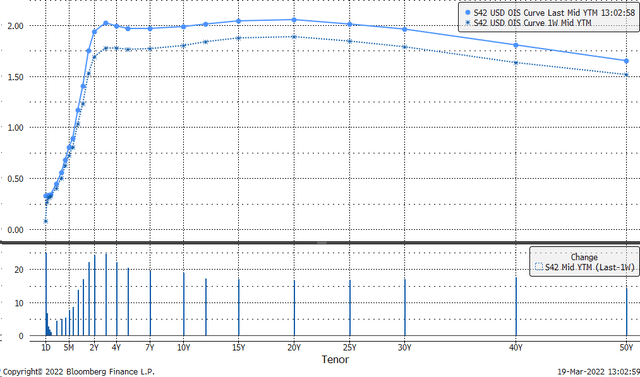Click the 25Y tenor label
The height and width of the screenshot is (377, 640).
tap(349, 348)
